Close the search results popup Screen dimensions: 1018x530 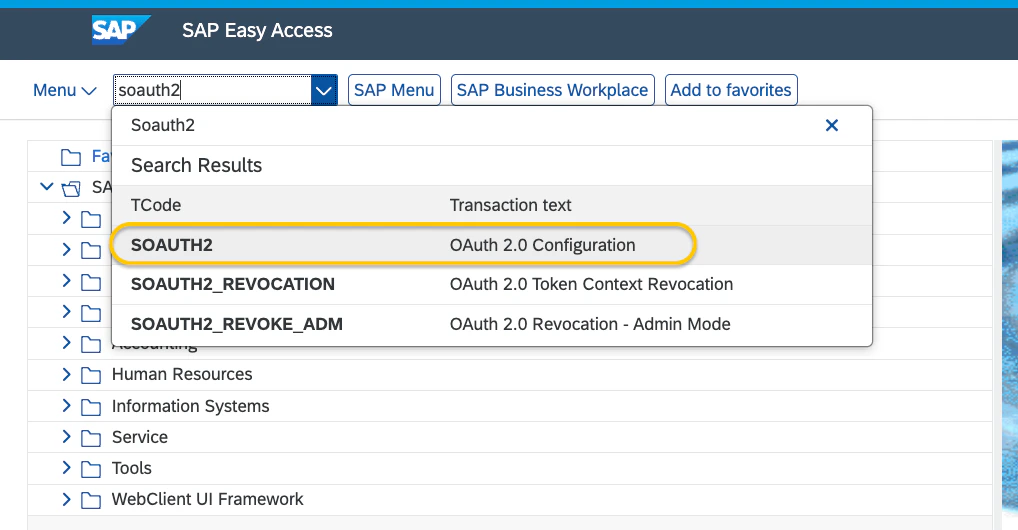click(x=832, y=125)
